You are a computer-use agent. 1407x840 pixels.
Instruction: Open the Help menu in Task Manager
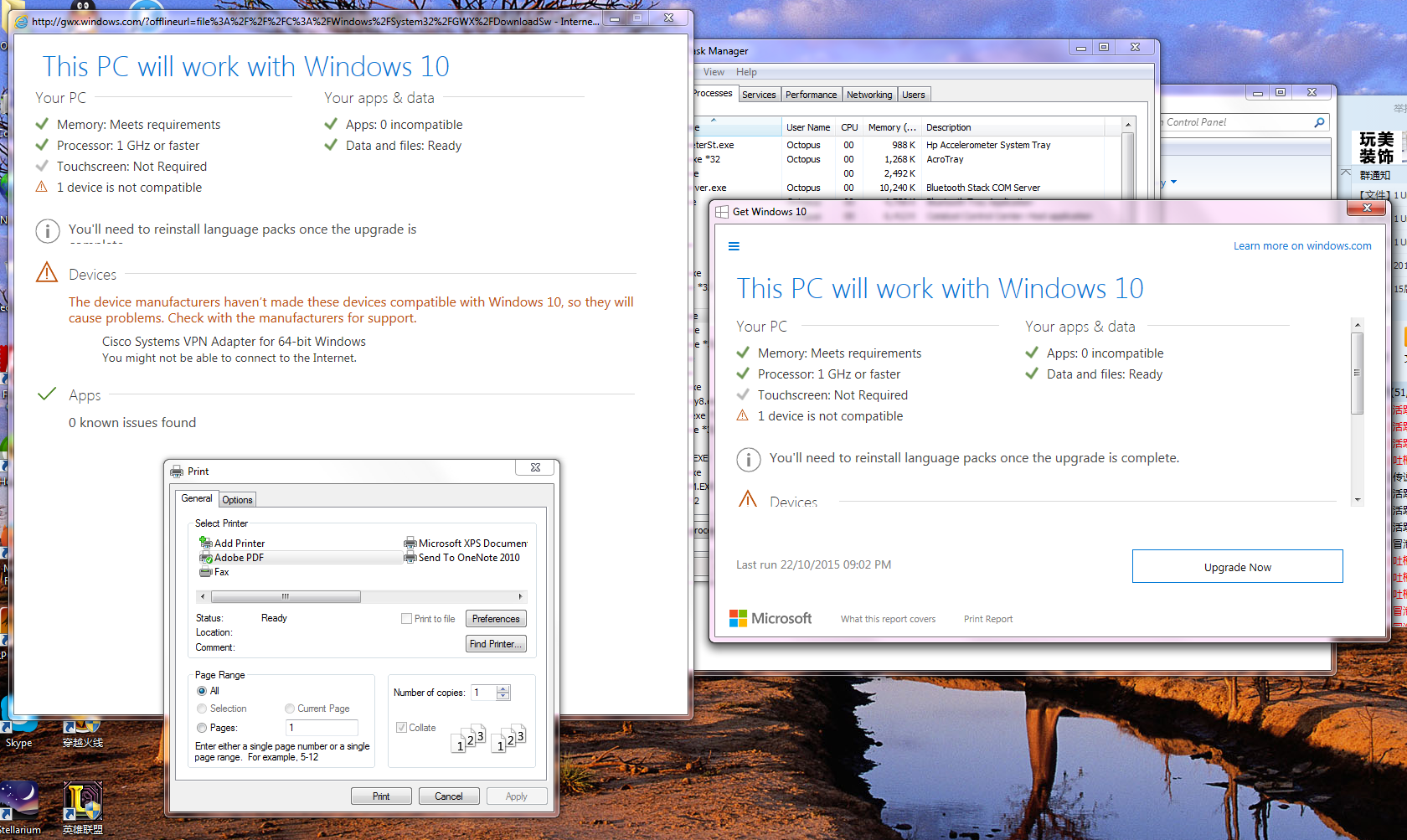746,72
